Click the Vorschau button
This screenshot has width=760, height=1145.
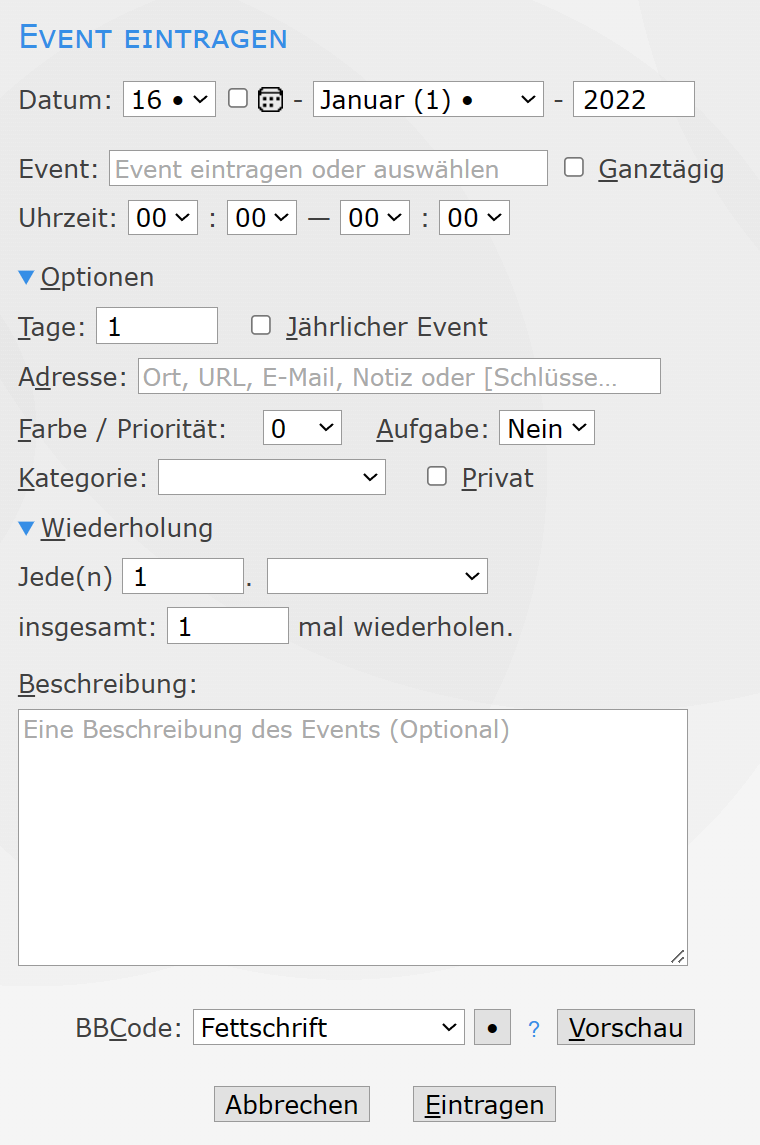click(625, 1027)
